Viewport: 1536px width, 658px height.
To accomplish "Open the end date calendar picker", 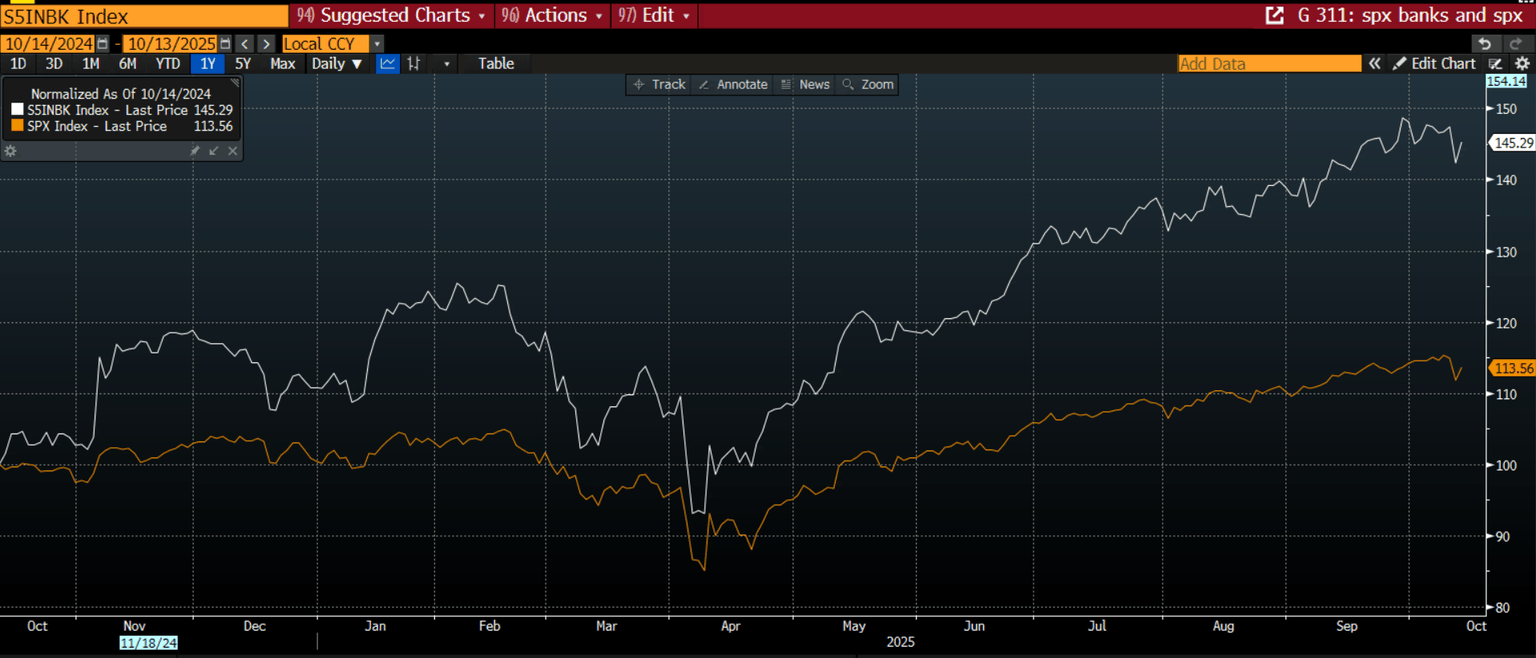I will point(225,44).
